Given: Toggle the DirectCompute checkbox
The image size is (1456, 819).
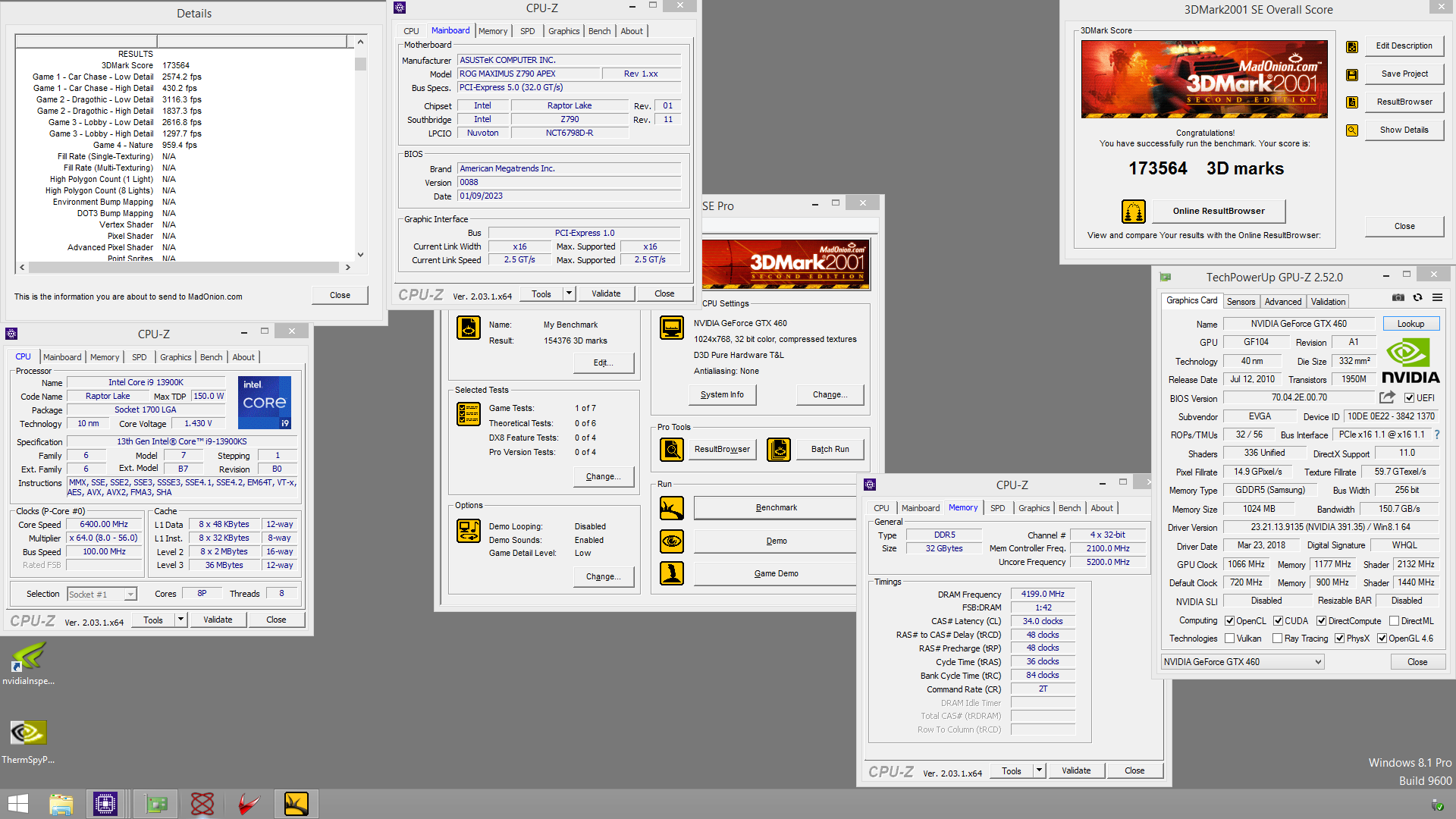Looking at the screenshot, I should coord(1322,621).
